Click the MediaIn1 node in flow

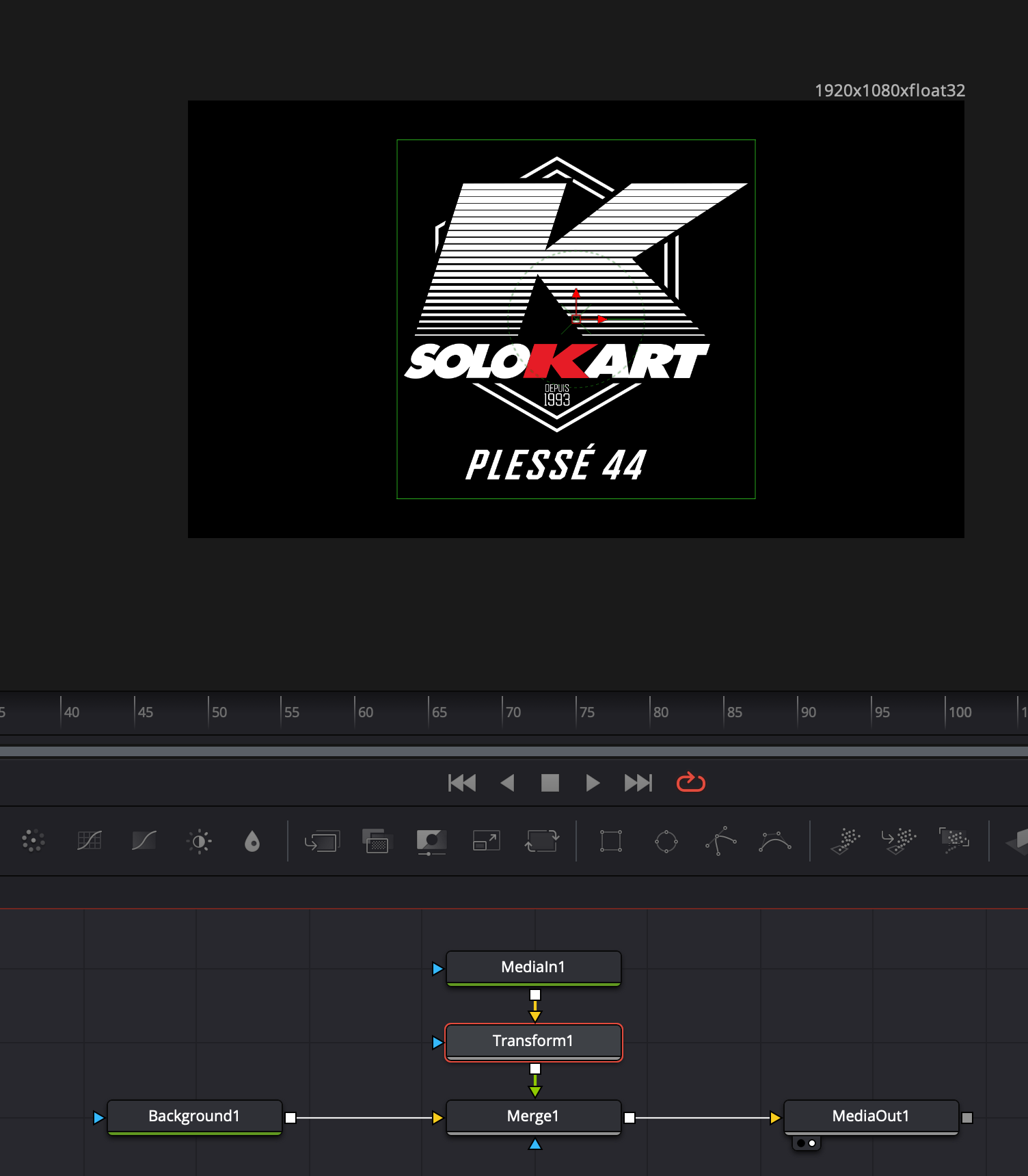pyautogui.click(x=533, y=967)
